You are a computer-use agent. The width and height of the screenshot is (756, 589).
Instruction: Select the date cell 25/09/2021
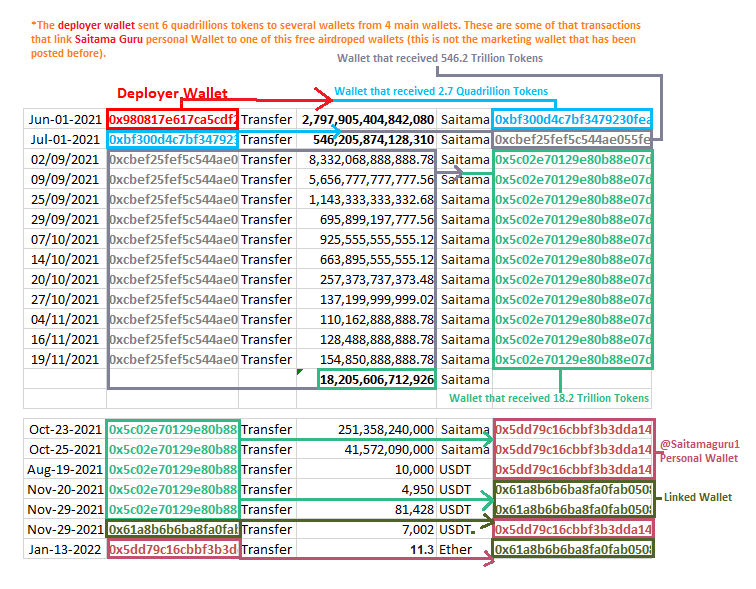coord(65,200)
